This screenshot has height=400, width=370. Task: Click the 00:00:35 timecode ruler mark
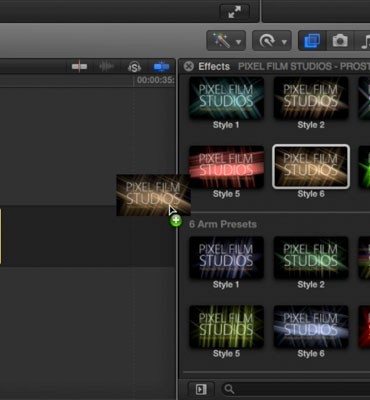click(156, 80)
